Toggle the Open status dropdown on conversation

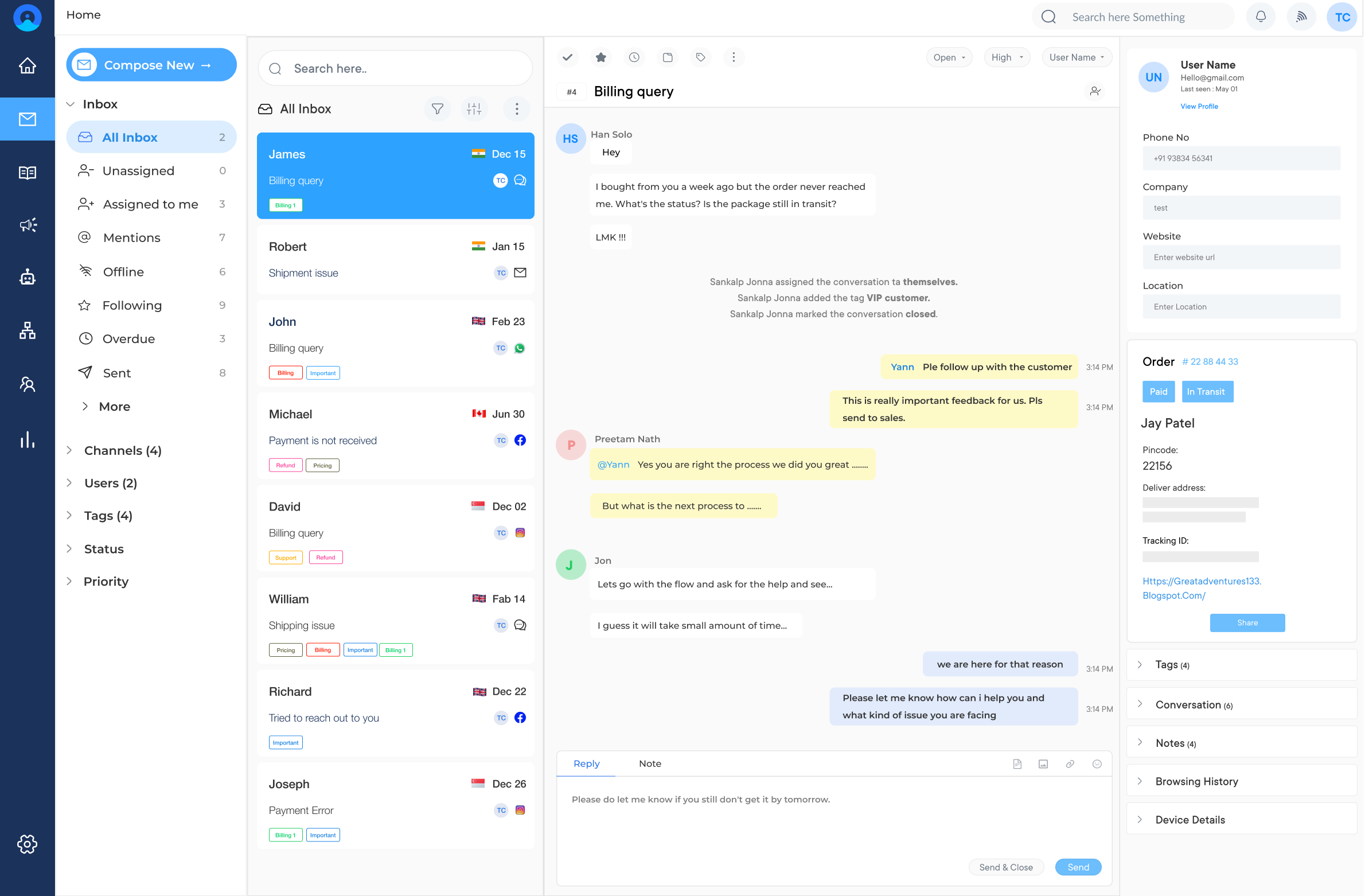pos(949,57)
